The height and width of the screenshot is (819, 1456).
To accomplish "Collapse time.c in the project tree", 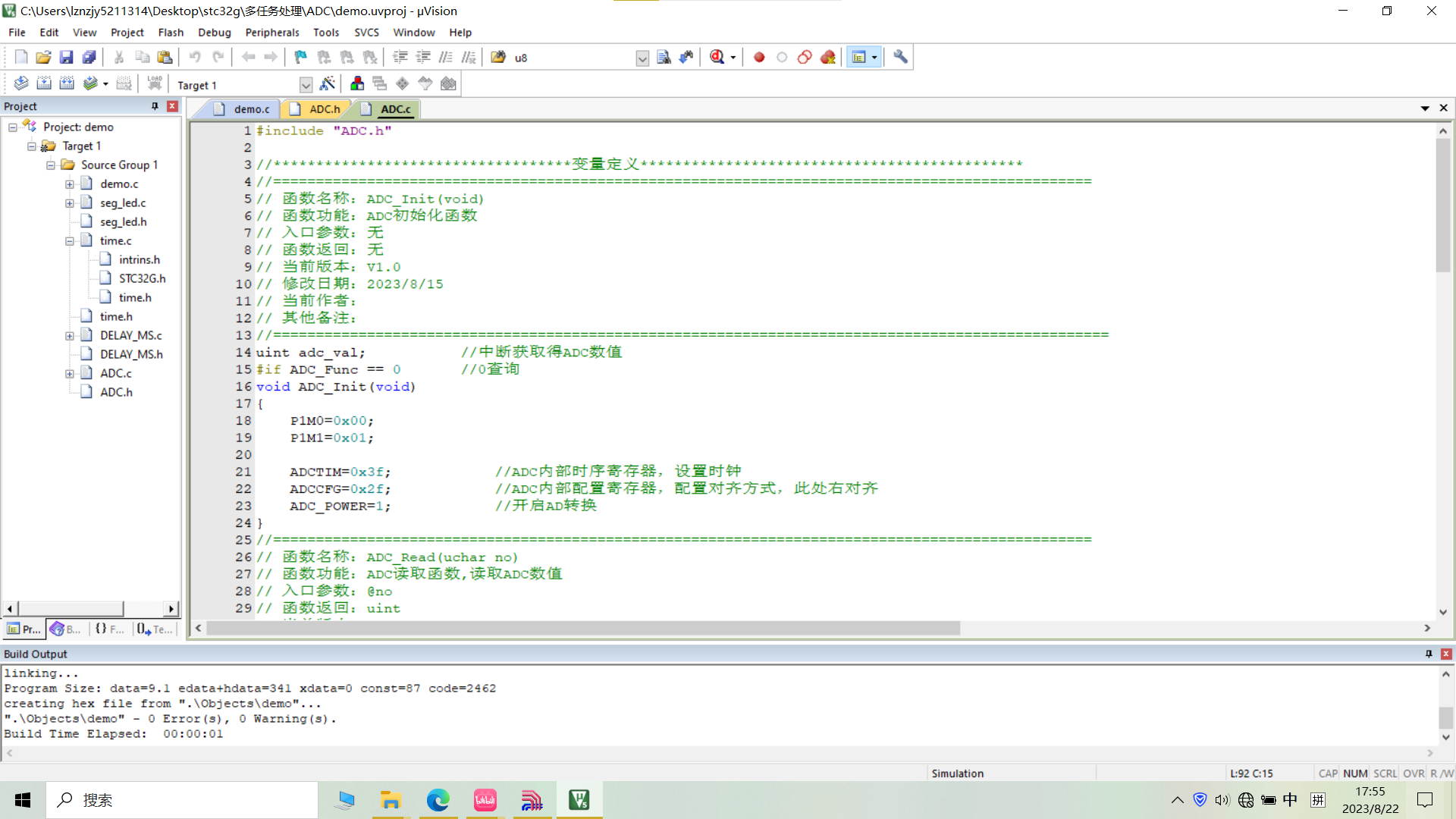I will 70,241.
